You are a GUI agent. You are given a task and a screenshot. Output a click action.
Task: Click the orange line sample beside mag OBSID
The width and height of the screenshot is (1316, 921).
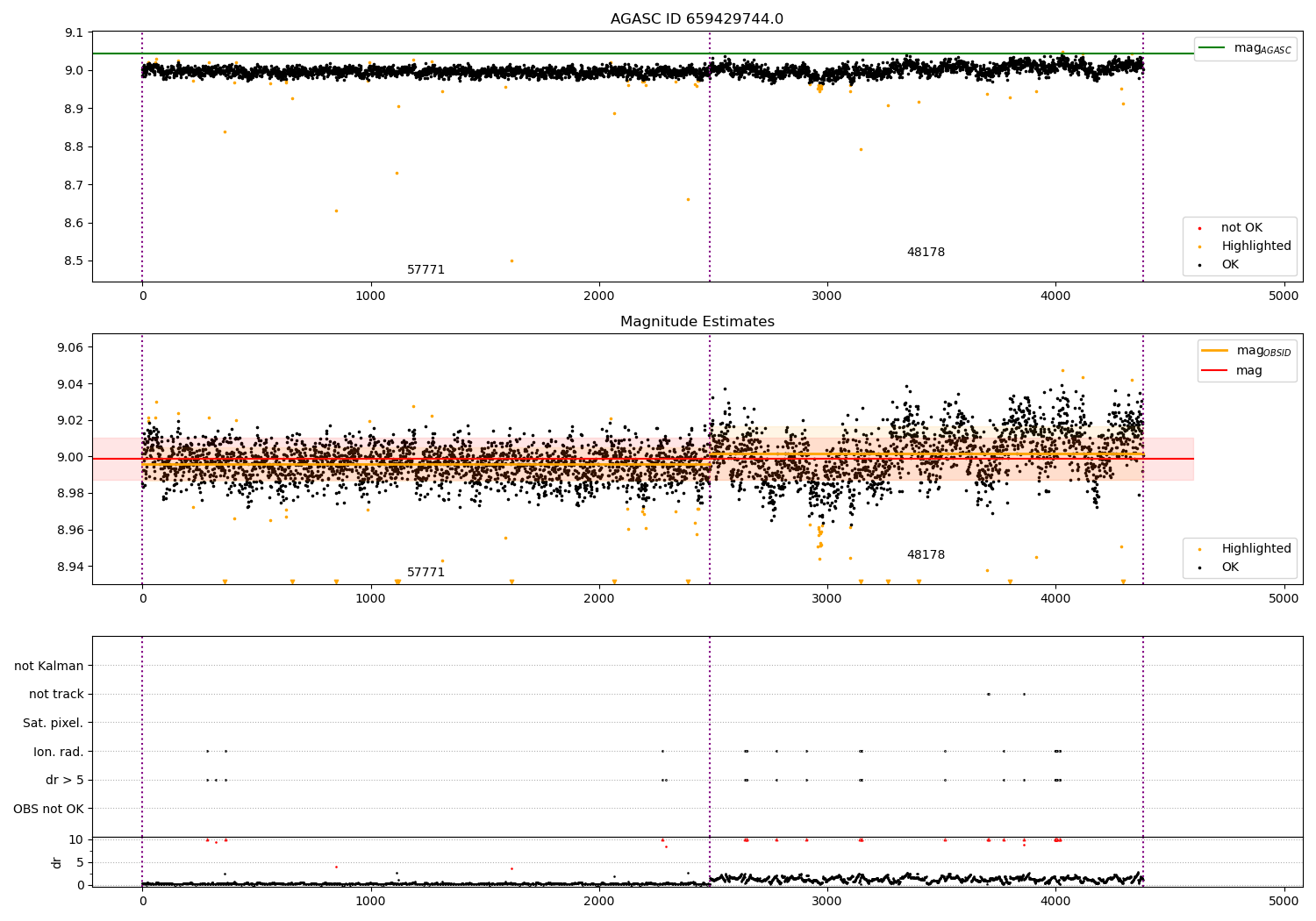click(x=1214, y=350)
